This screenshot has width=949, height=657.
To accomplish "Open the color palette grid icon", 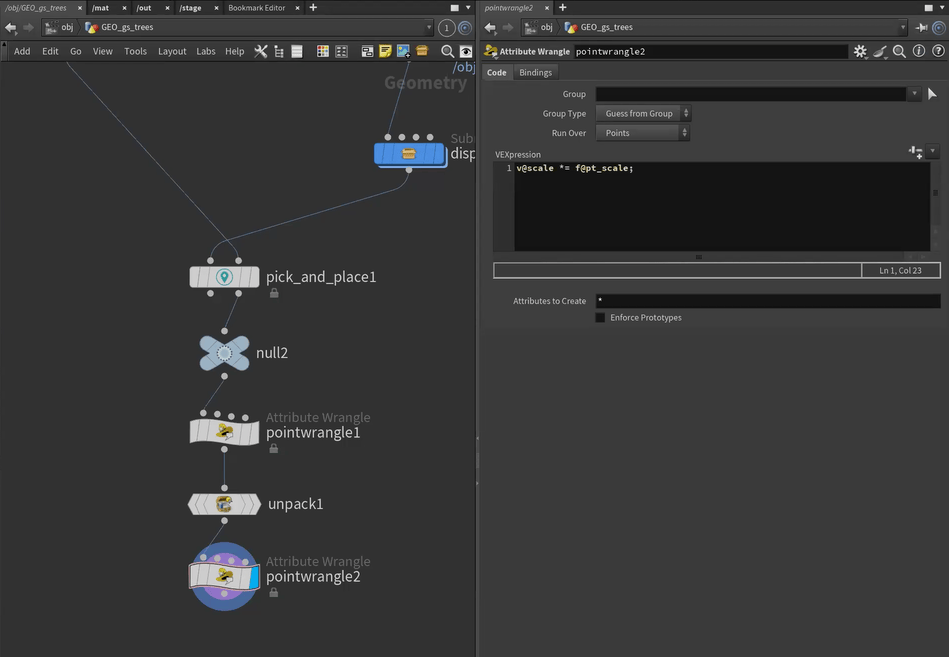I will pyautogui.click(x=323, y=51).
